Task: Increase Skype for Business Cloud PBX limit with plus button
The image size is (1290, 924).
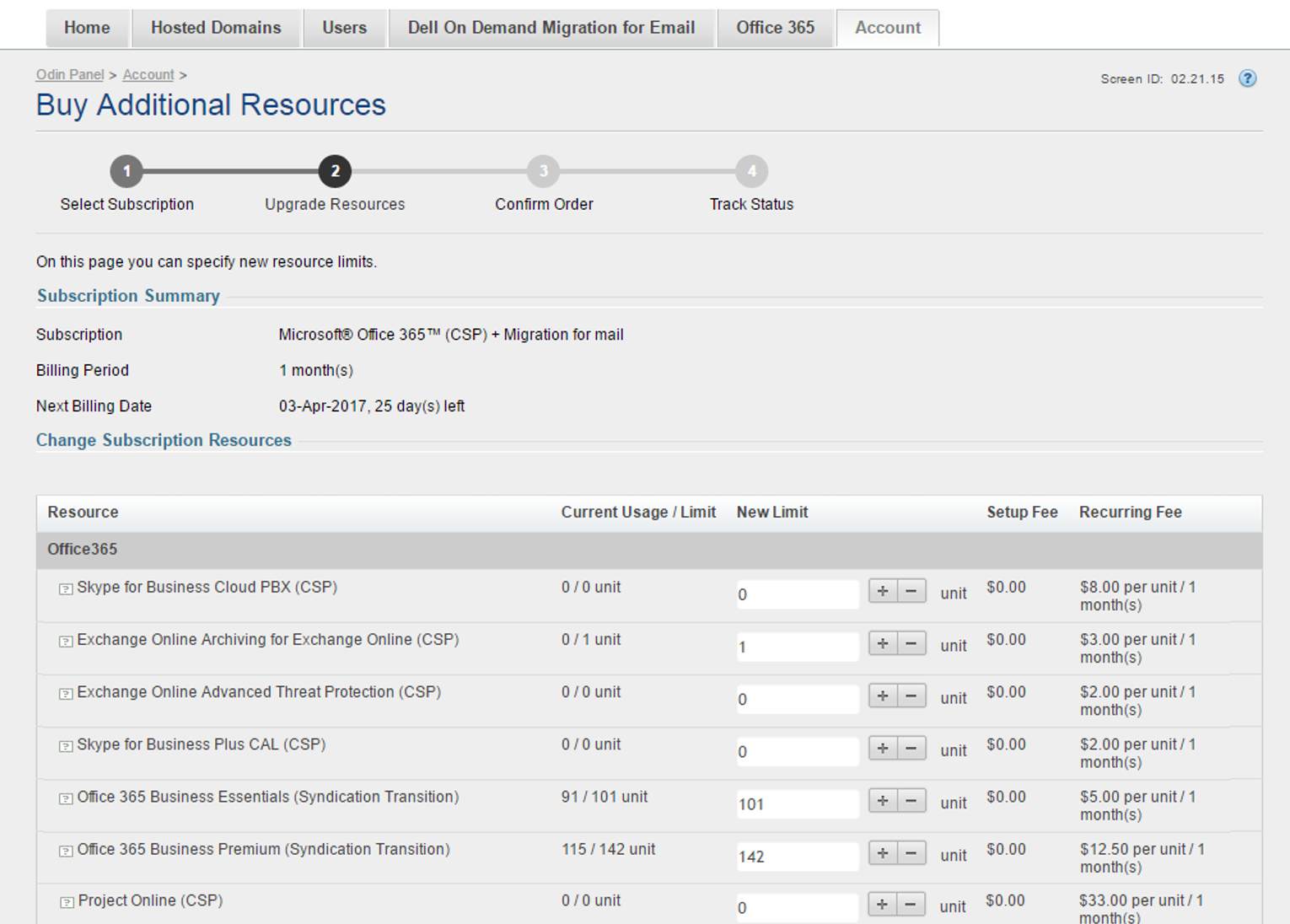Action: coord(882,591)
